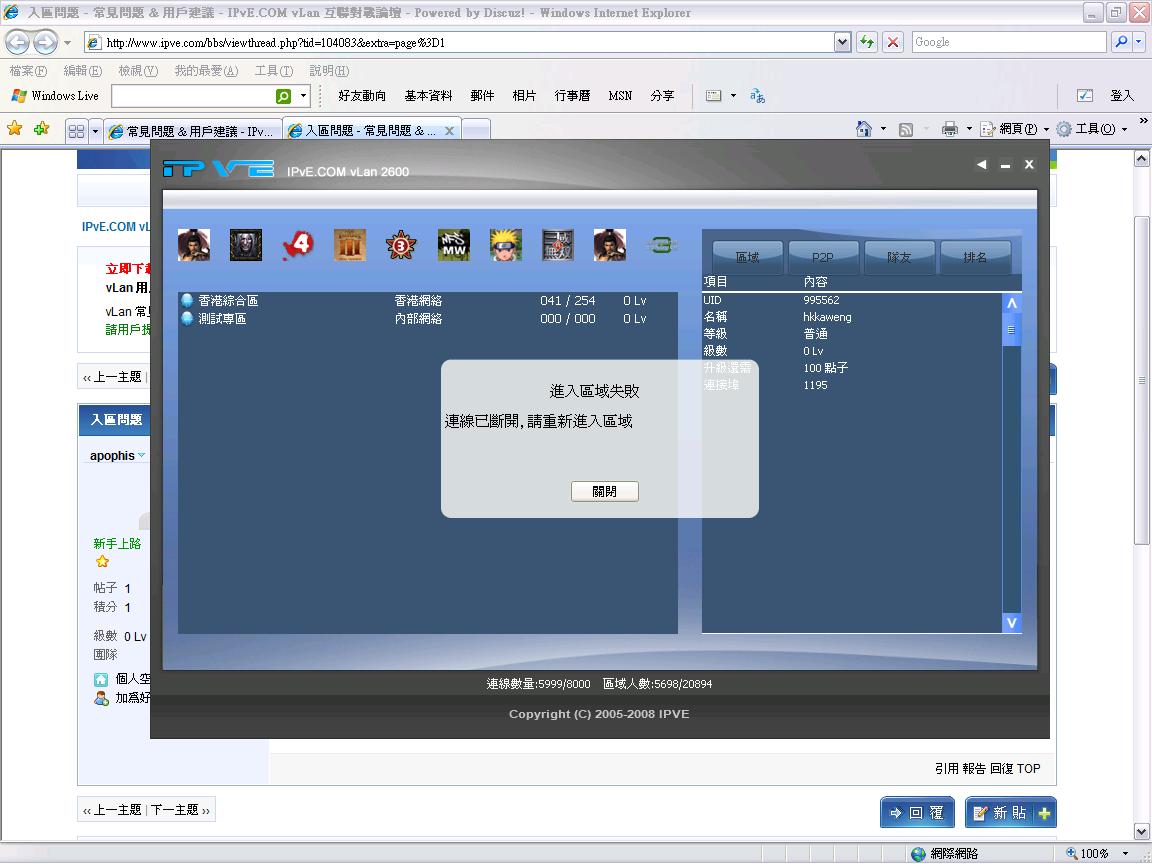The width and height of the screenshot is (1152, 864).
Task: Click the warrior portrait icon beside Warcraft III icon
Action: point(194,245)
